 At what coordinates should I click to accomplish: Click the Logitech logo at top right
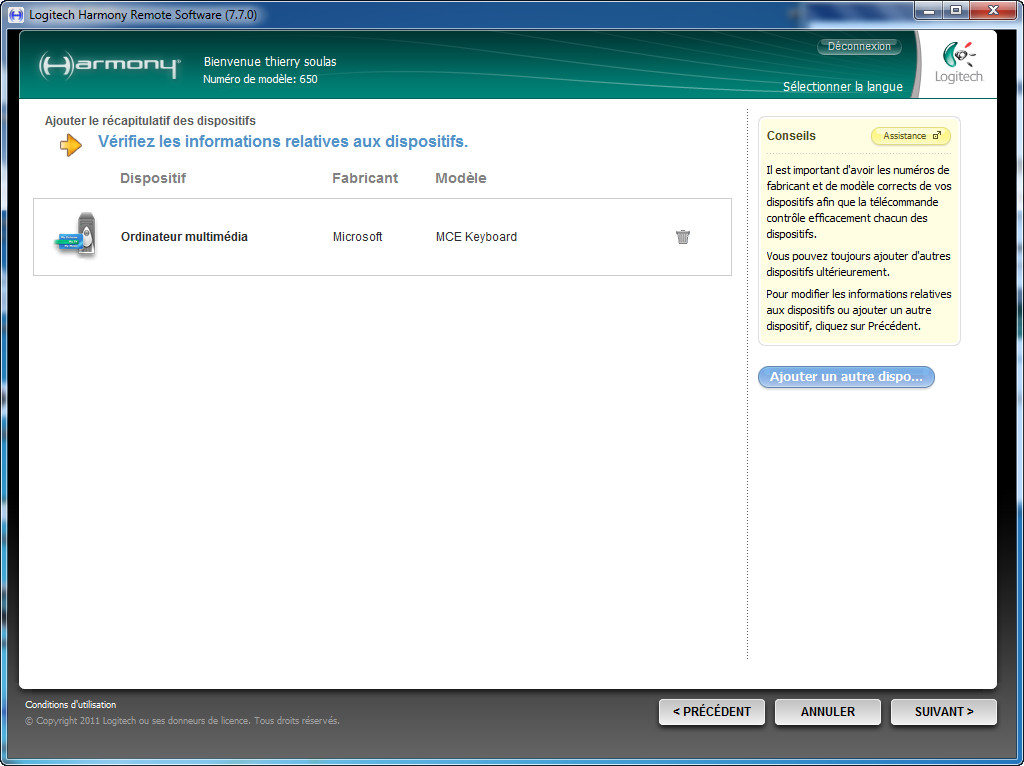coord(959,63)
